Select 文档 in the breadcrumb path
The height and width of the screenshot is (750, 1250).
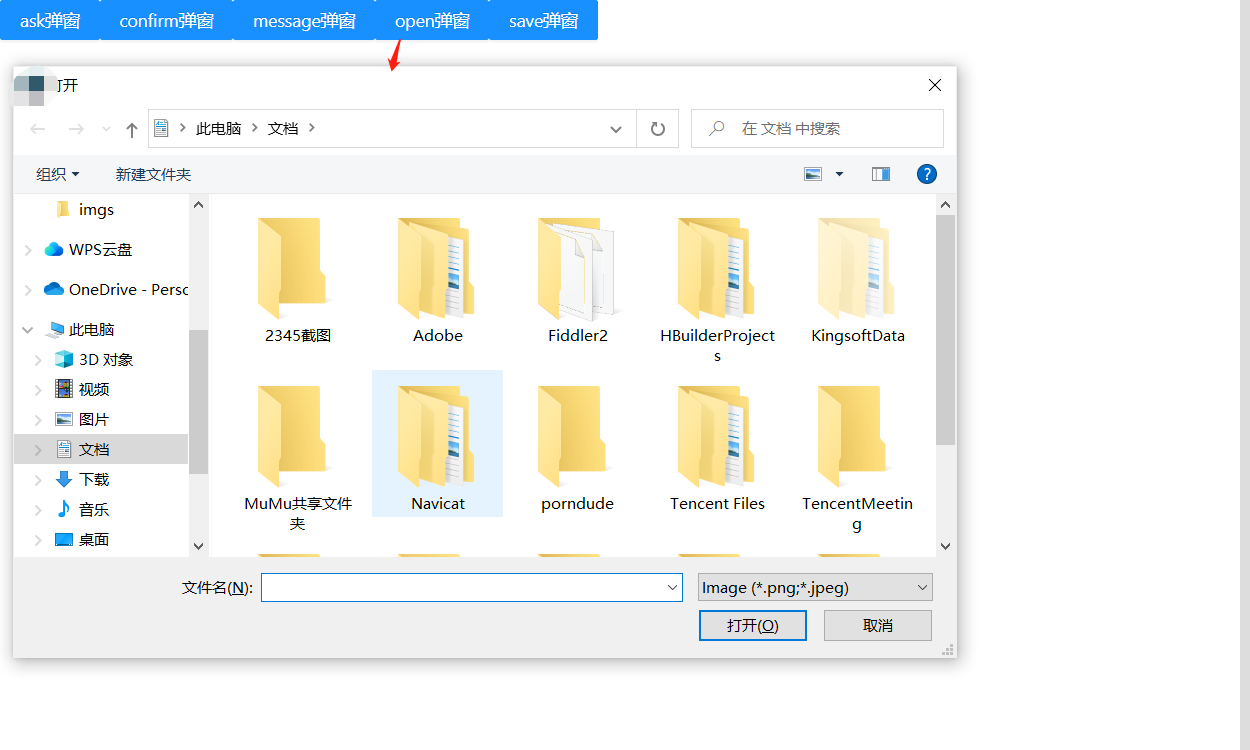pos(285,128)
